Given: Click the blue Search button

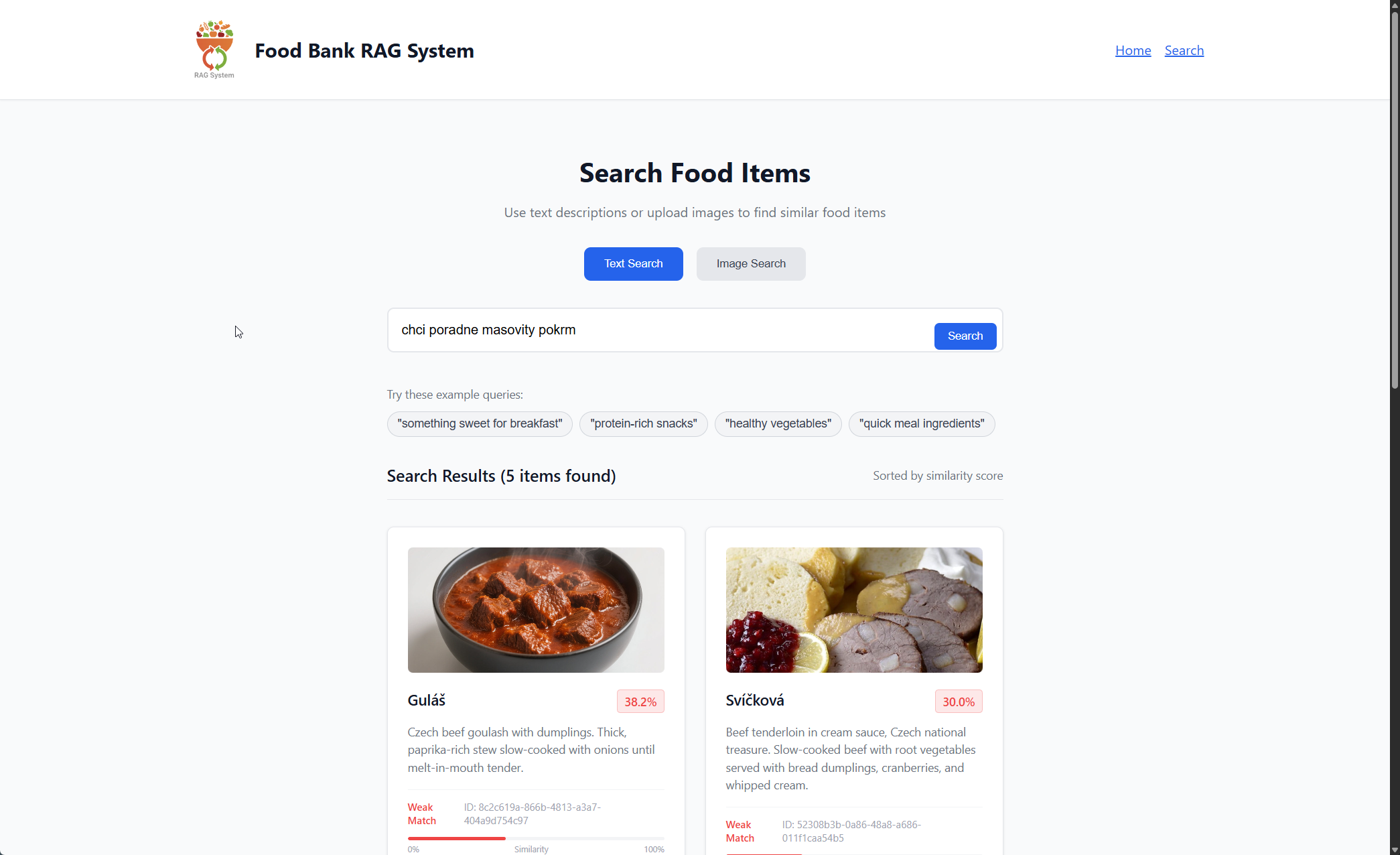Looking at the screenshot, I should 965,336.
